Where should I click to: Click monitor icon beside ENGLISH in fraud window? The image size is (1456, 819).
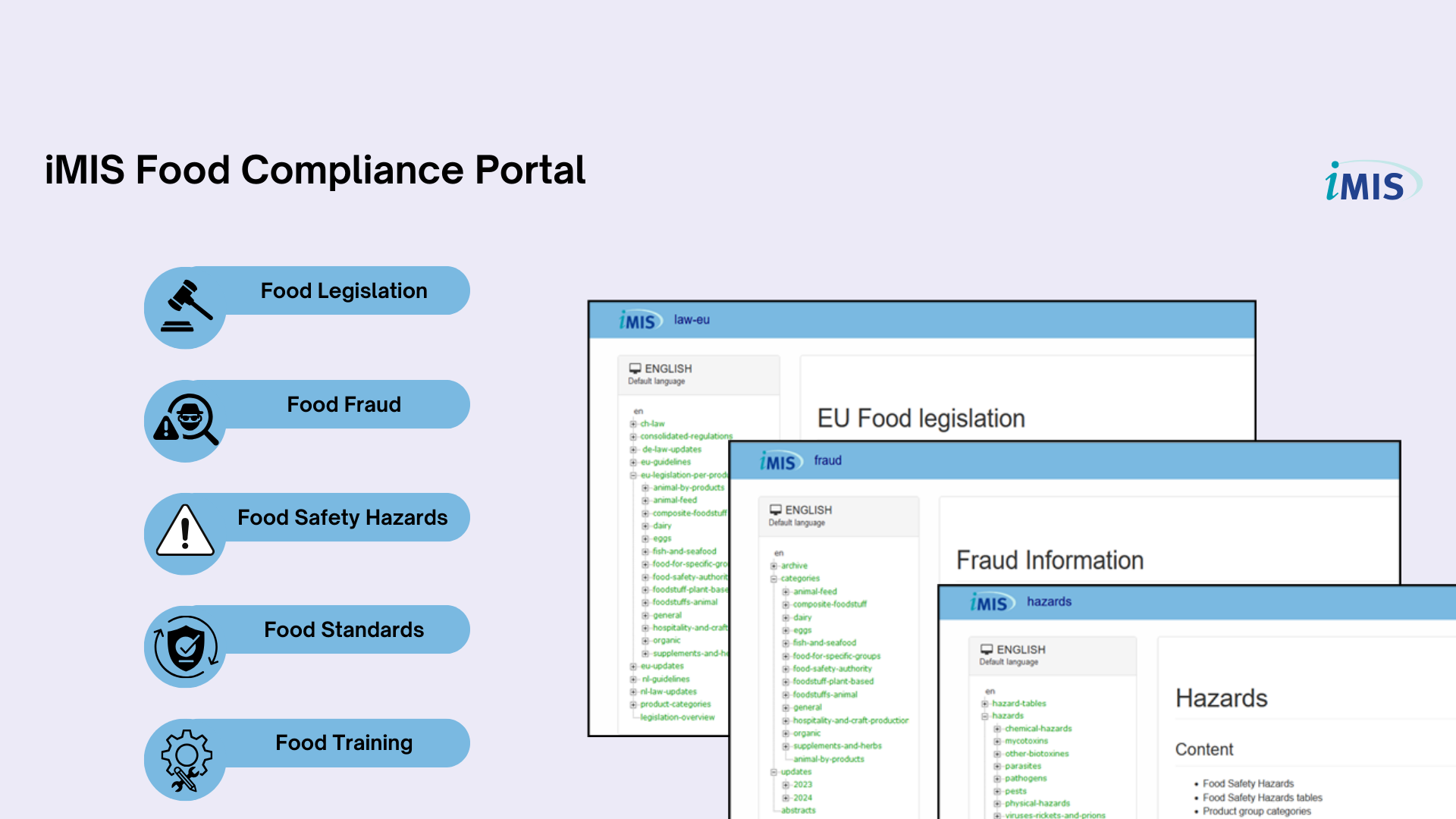click(775, 510)
